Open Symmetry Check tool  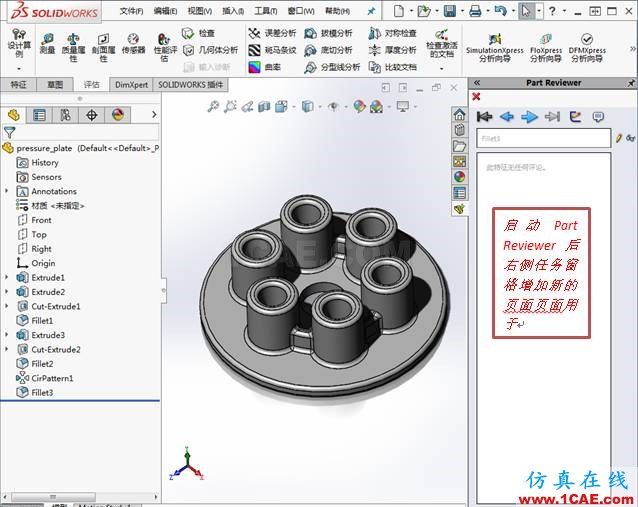click(392, 33)
